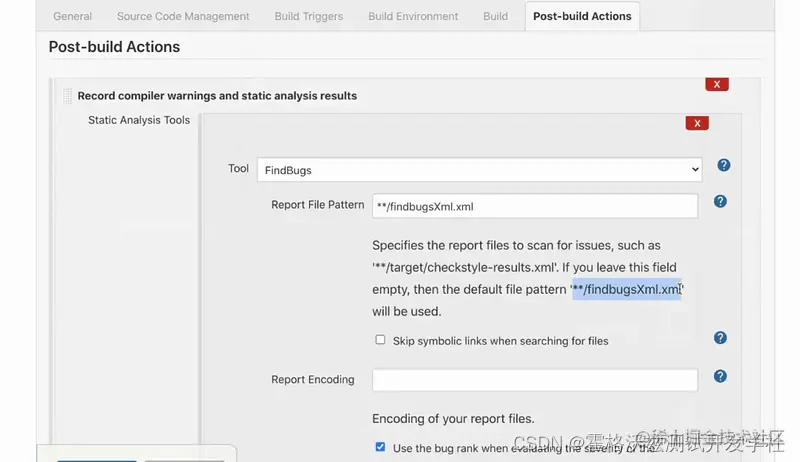Open help for the Tool field
The height and width of the screenshot is (462, 800).
[x=724, y=166]
